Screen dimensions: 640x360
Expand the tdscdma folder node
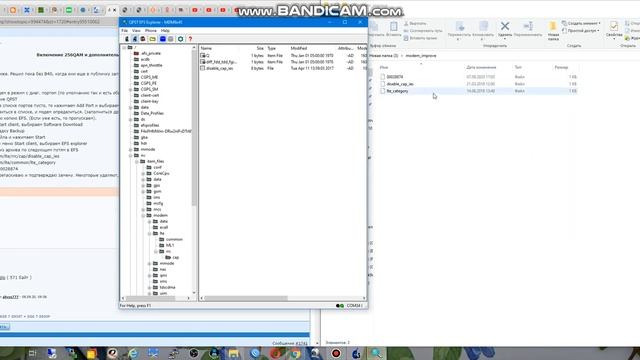(x=150, y=288)
